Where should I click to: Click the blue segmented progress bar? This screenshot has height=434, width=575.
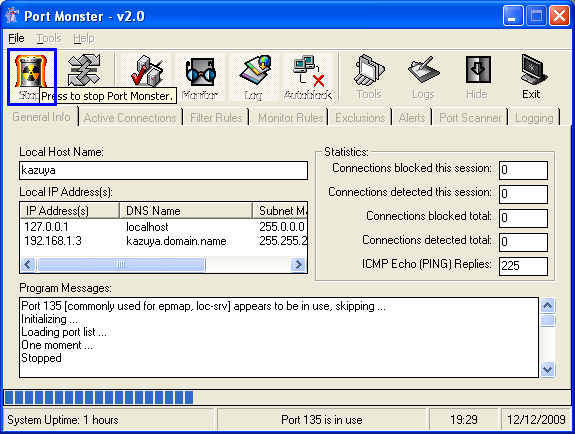click(287, 397)
